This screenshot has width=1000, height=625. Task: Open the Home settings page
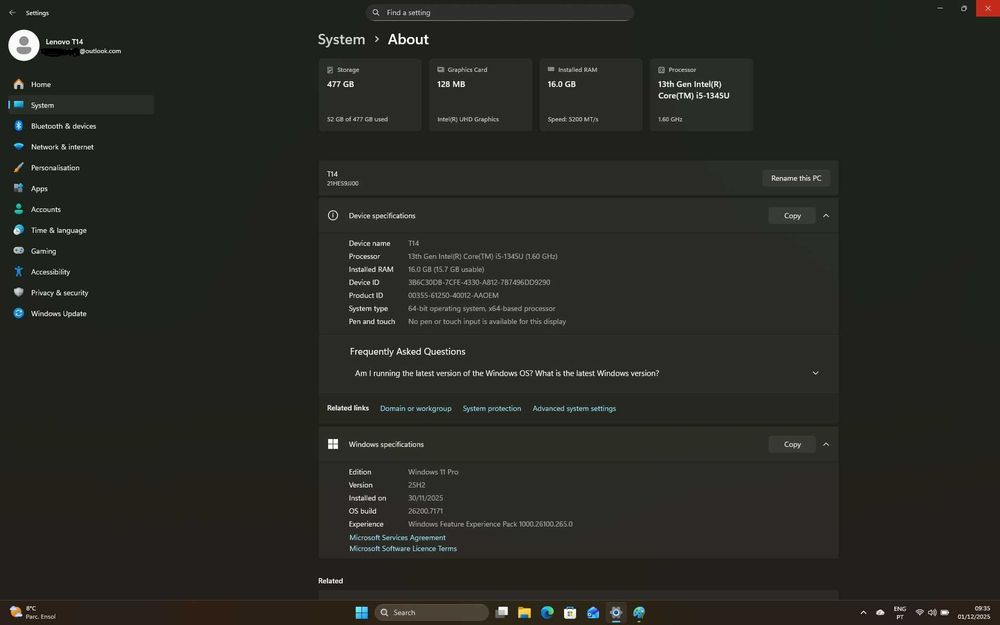(x=81, y=84)
